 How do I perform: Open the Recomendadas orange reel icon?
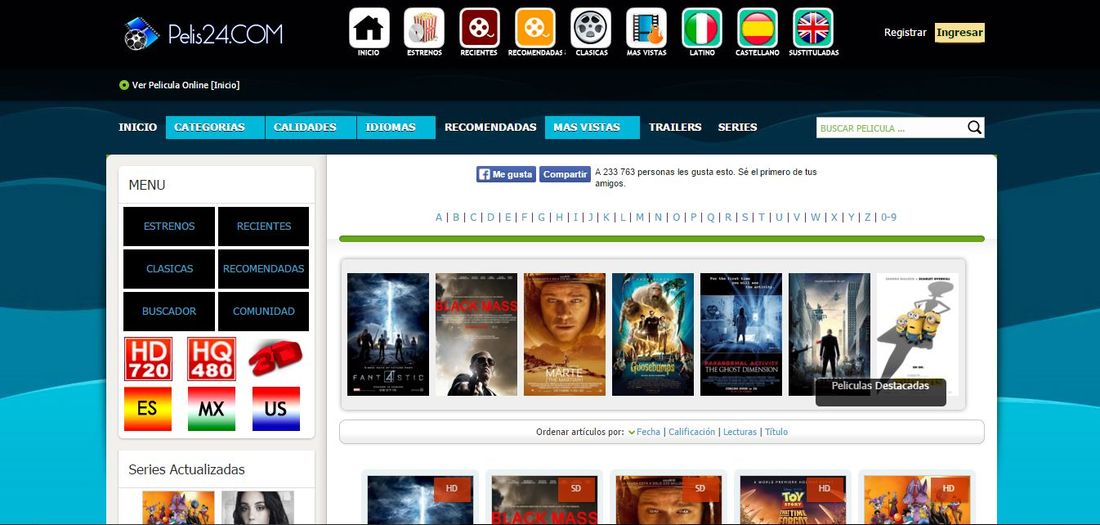click(535, 28)
